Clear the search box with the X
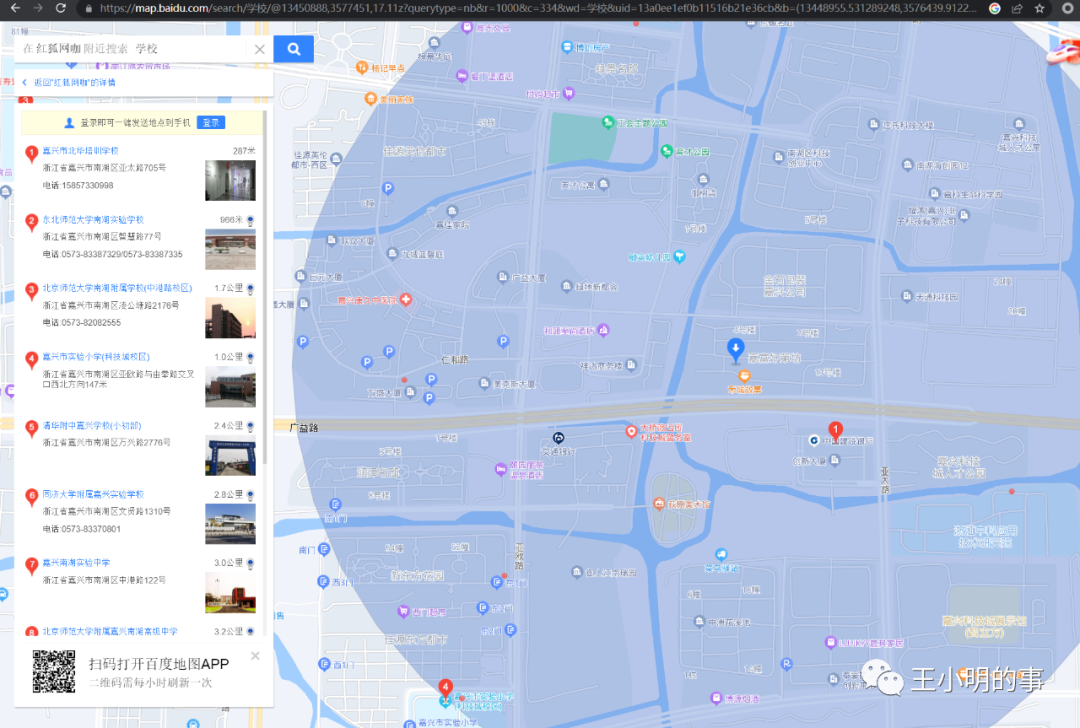1080x728 pixels. [260, 49]
